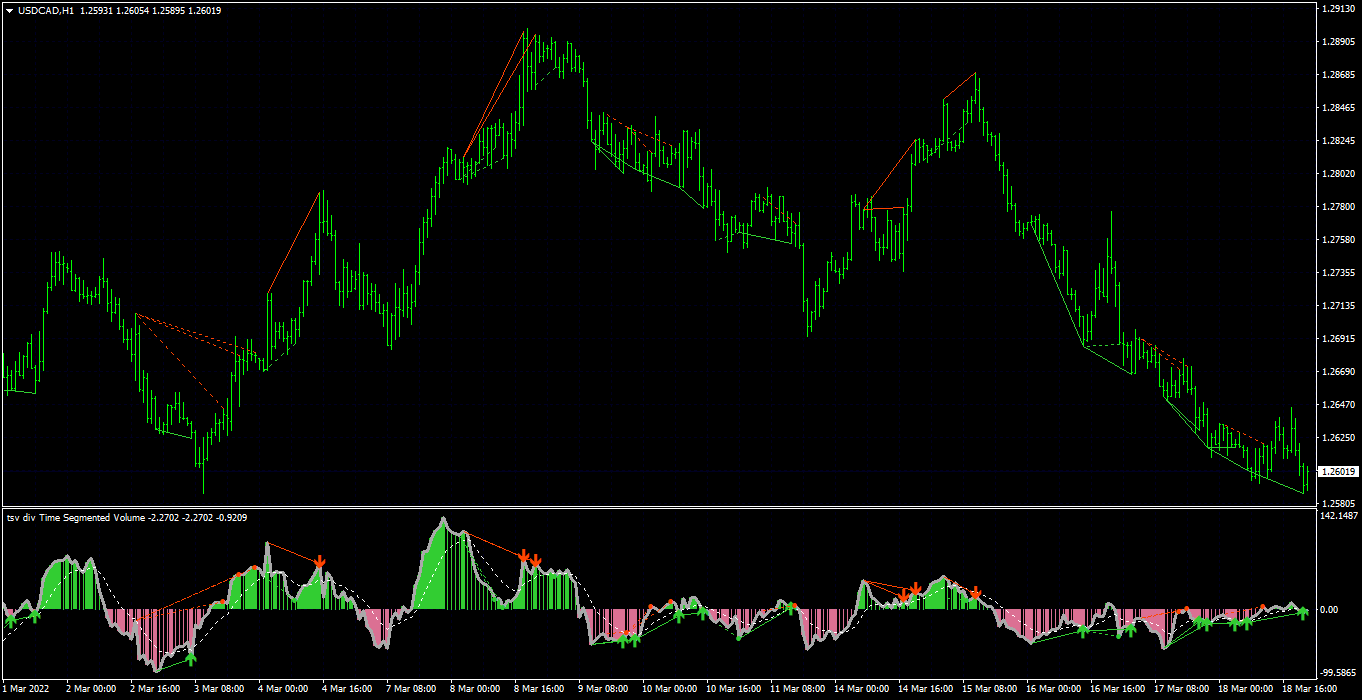Click the -99.5865 indicator minimum value
1362x700 pixels.
[1338, 673]
